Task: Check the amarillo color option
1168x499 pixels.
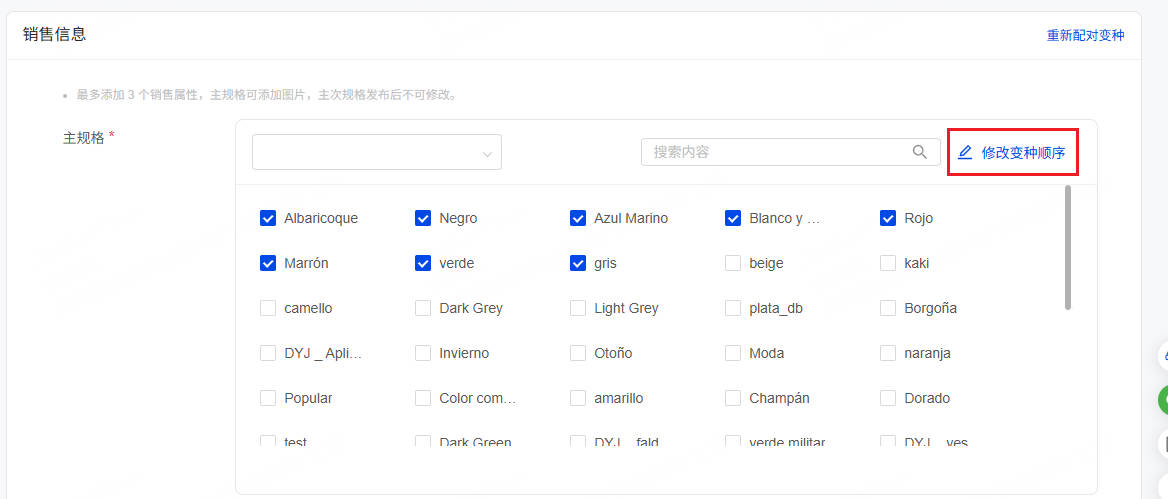Action: pyautogui.click(x=578, y=398)
